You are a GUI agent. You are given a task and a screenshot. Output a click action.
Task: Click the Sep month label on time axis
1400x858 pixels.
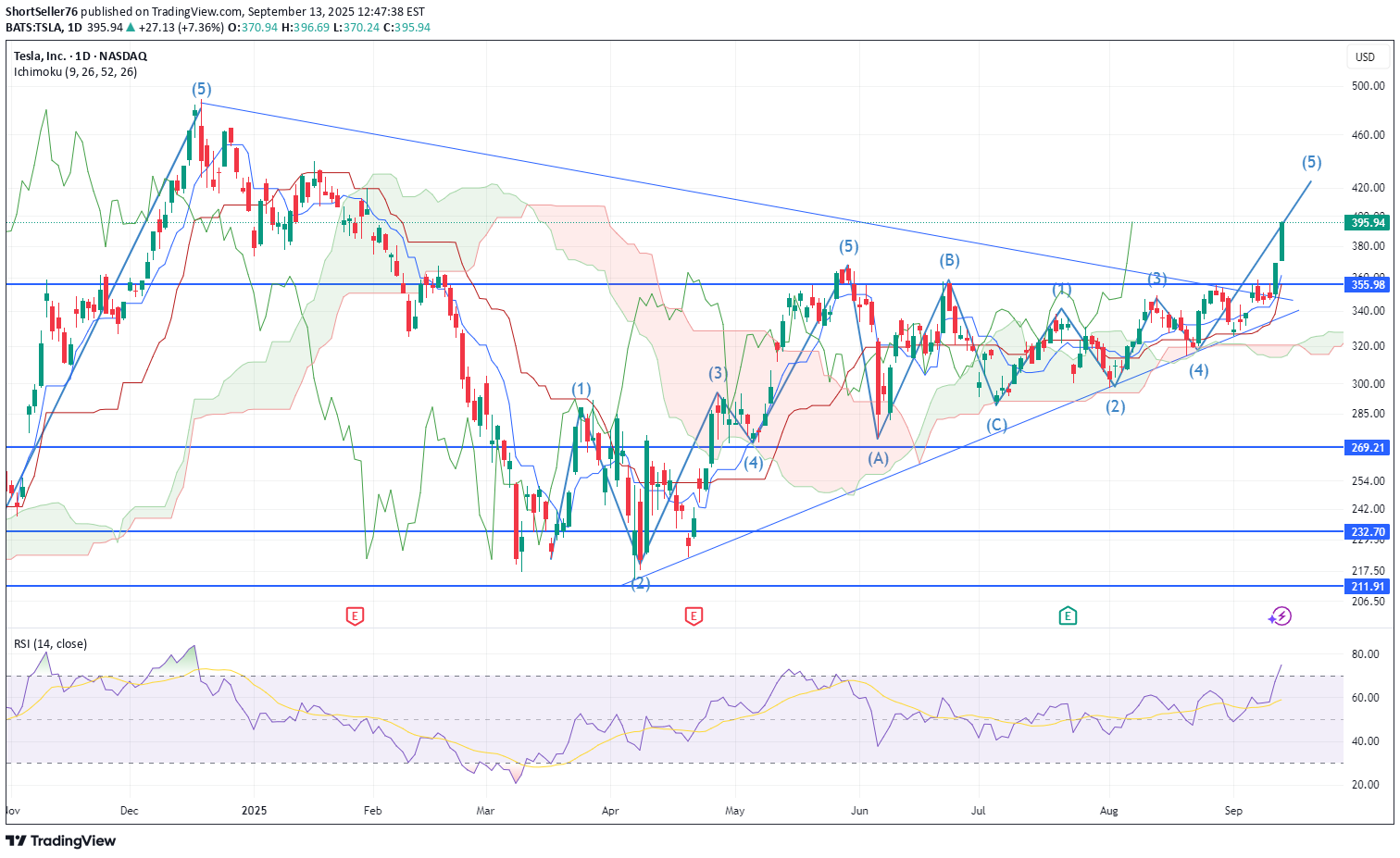[x=1232, y=811]
